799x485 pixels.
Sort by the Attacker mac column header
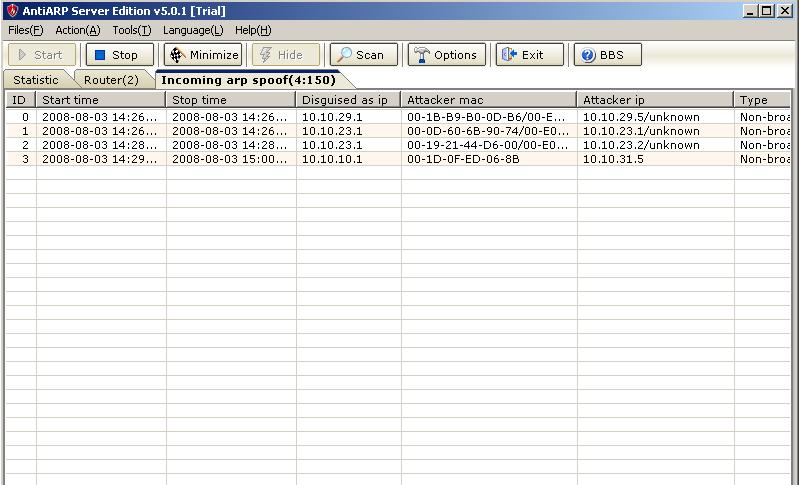tap(489, 100)
